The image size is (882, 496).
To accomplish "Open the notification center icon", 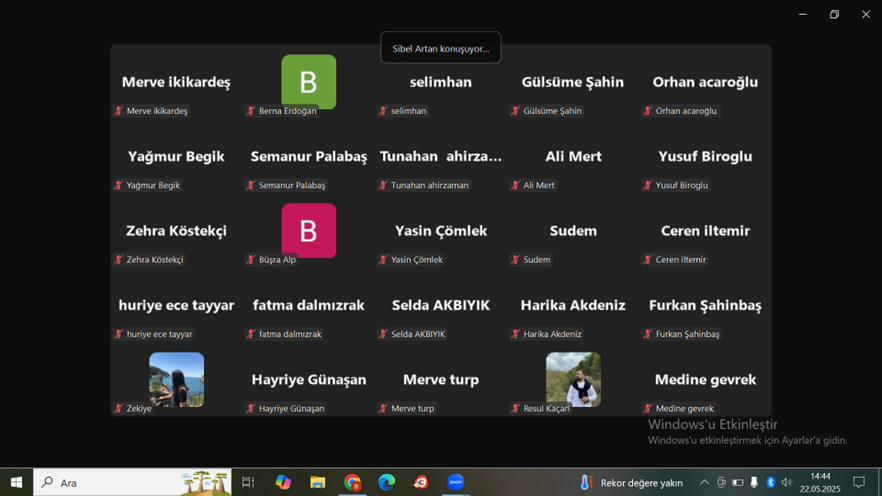I will click(x=859, y=483).
